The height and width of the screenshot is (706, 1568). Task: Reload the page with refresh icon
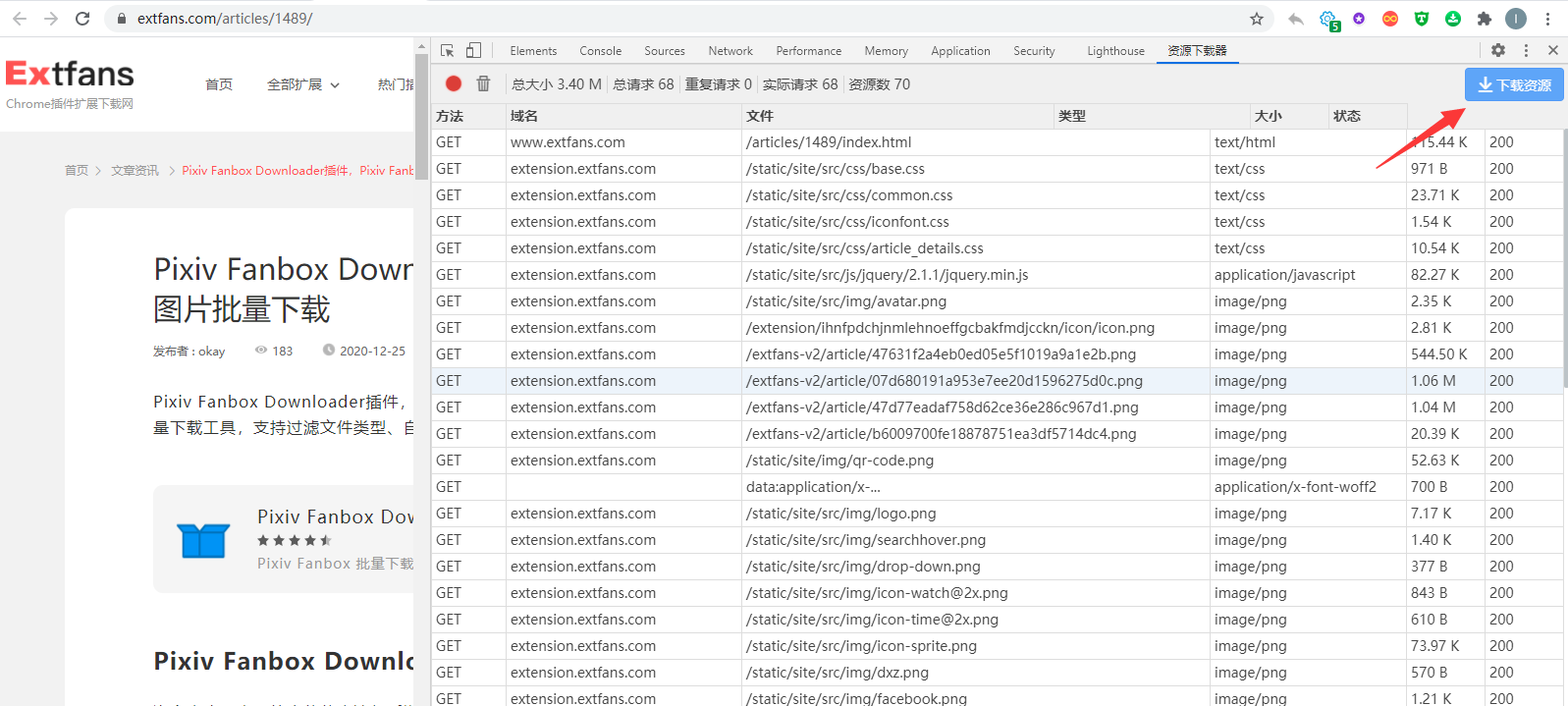82,19
